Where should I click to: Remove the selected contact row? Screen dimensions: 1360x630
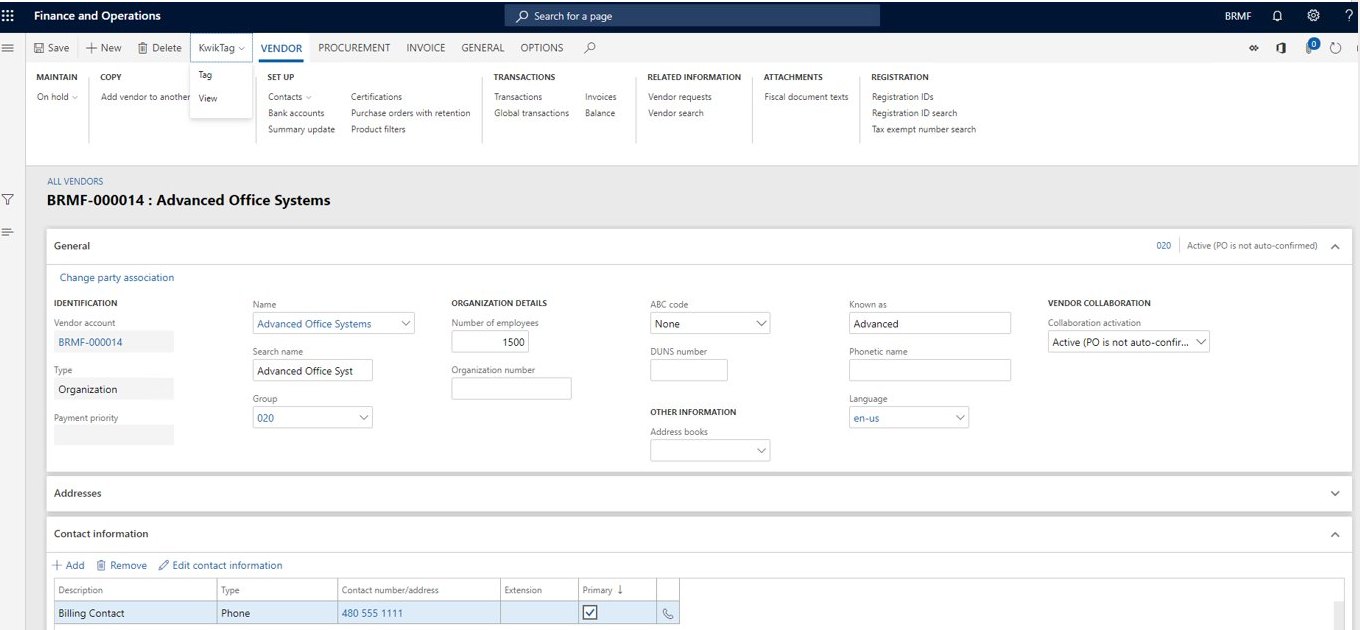click(x=121, y=566)
